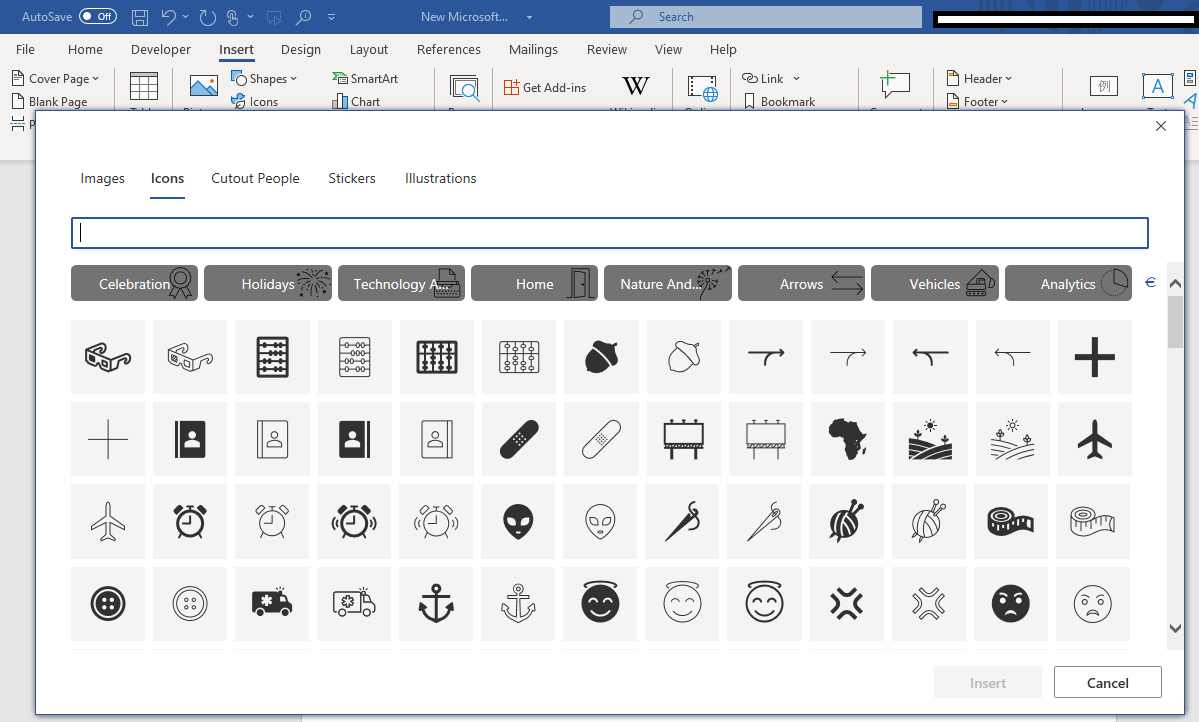Viewport: 1199px width, 722px height.
Task: Click the icon list scrollbar up arrow
Action: point(1175,284)
